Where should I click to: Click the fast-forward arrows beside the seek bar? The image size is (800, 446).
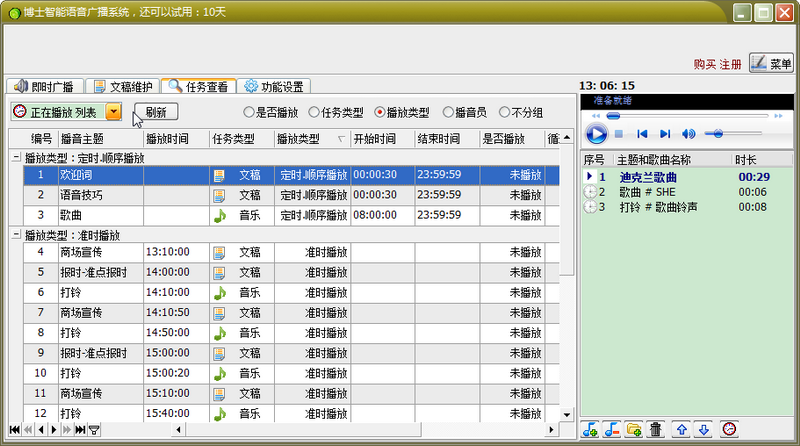click(x=778, y=116)
